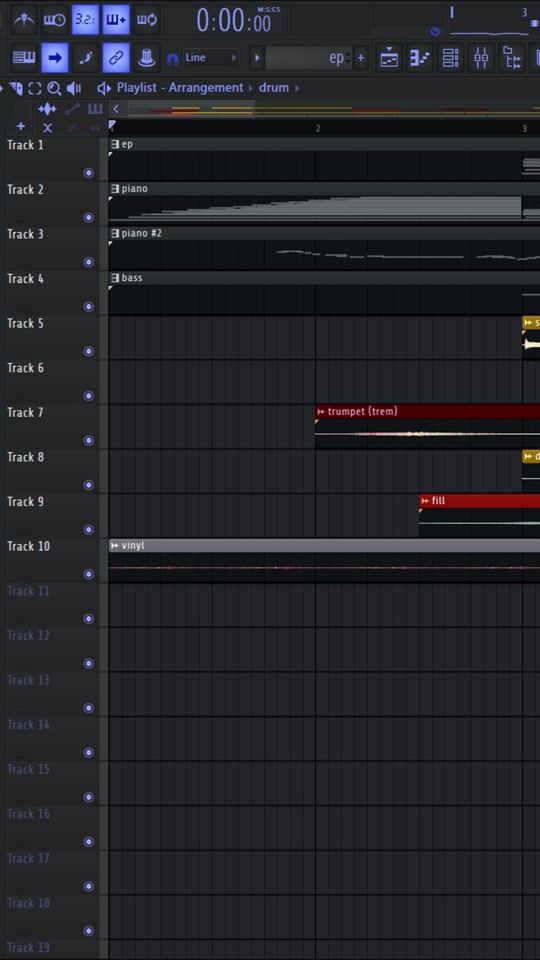Select the drum breadcrumb item
This screenshot has width=540, height=960.
coord(274,88)
